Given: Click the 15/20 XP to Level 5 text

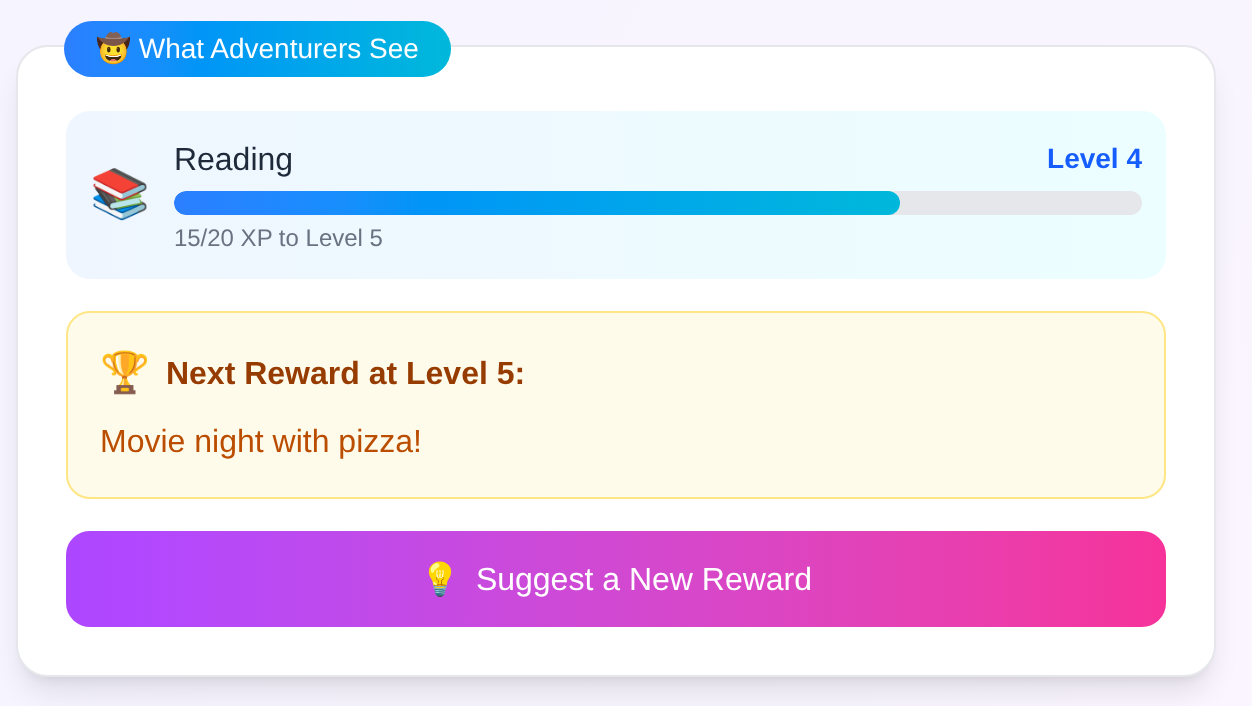Looking at the screenshot, I should pyautogui.click(x=279, y=238).
